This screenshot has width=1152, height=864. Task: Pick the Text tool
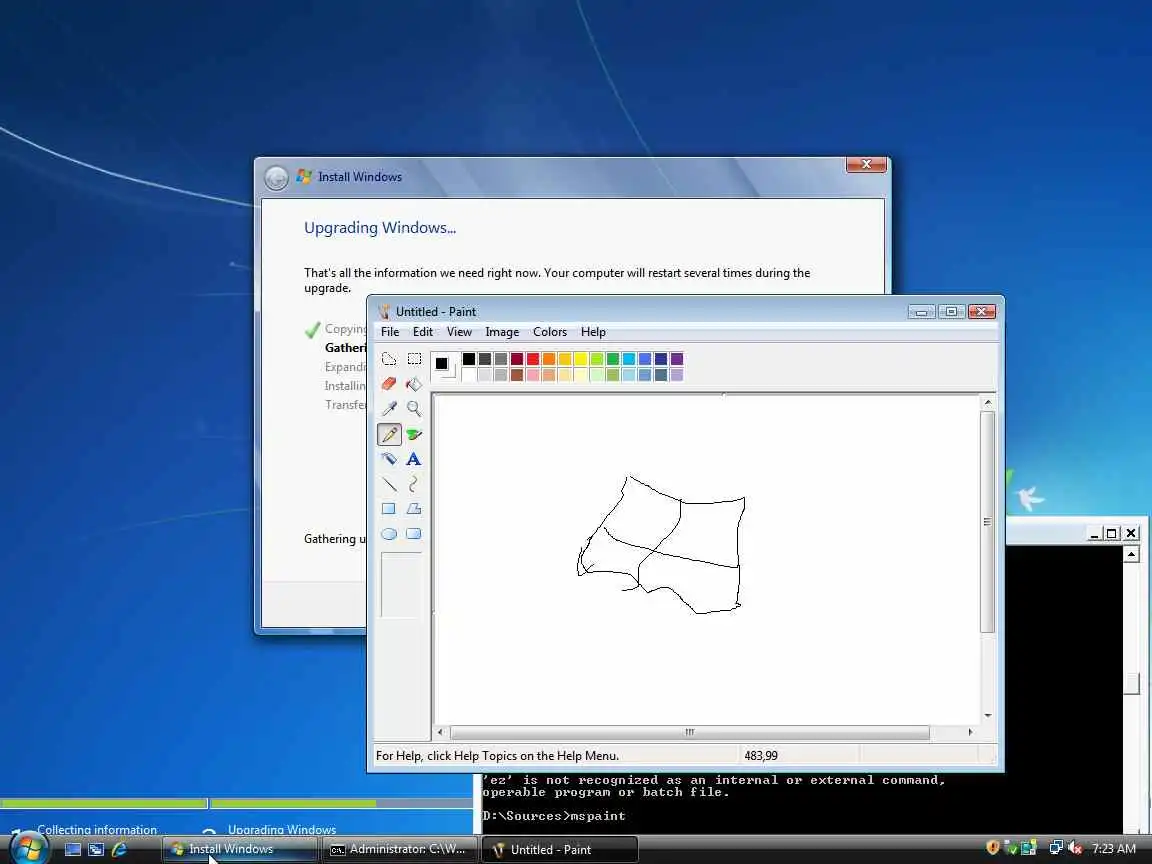click(414, 459)
